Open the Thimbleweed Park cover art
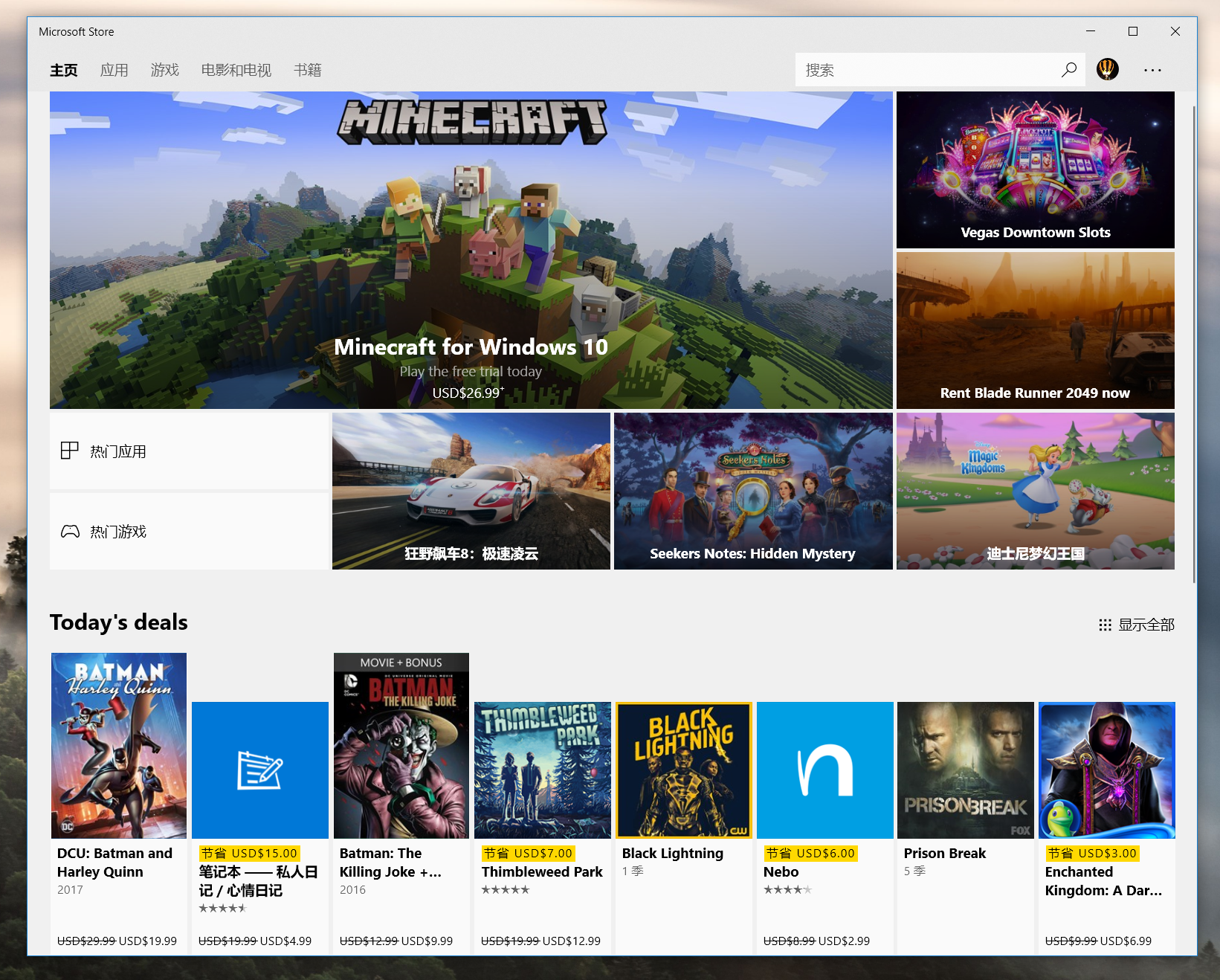The image size is (1220, 980). (543, 770)
